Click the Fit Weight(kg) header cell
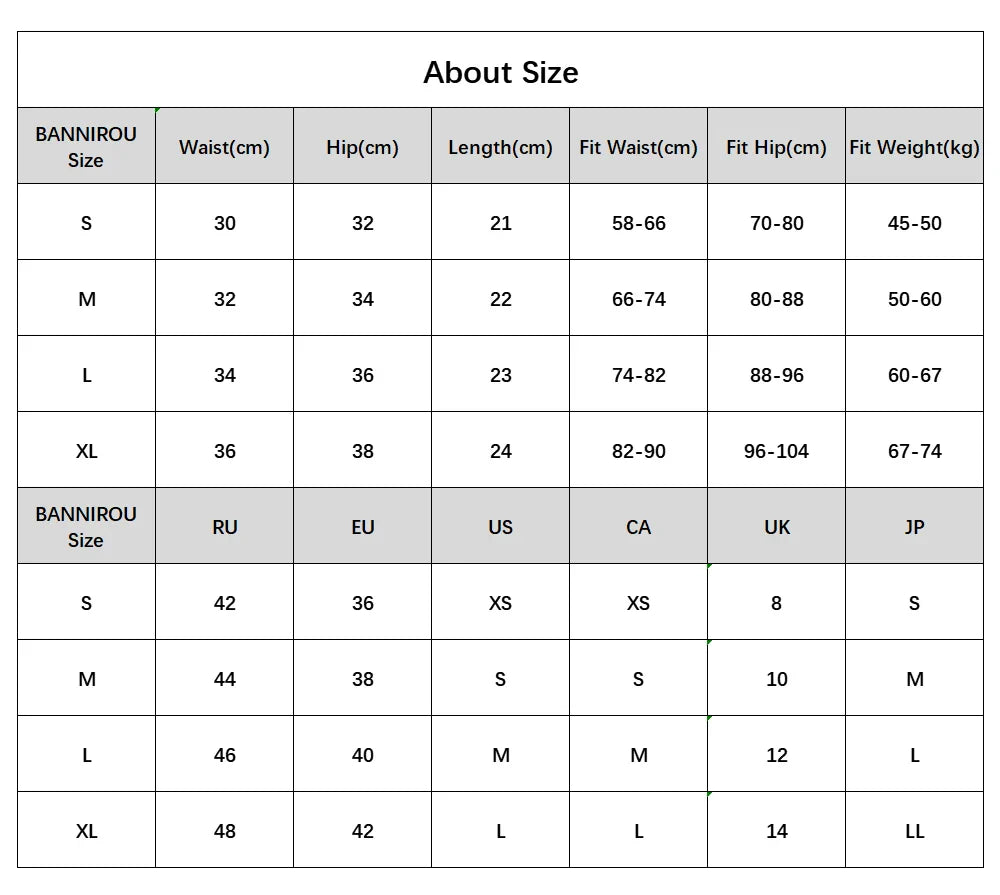 [x=914, y=147]
